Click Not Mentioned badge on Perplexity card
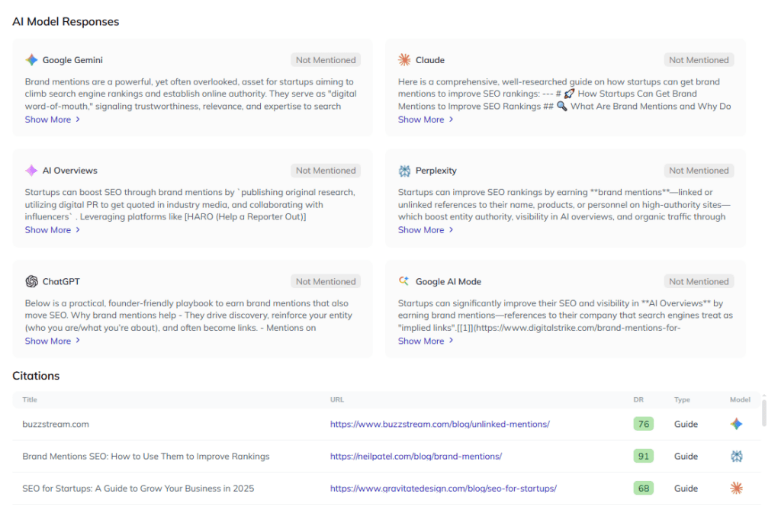 (x=699, y=171)
